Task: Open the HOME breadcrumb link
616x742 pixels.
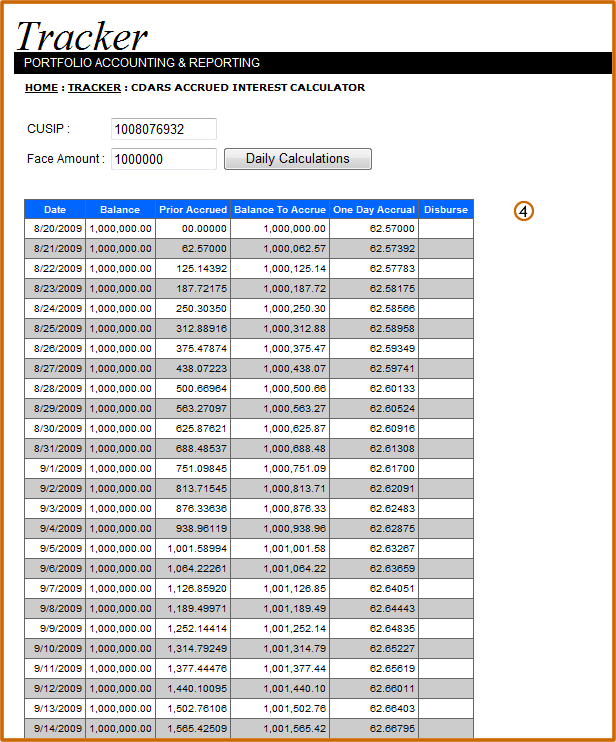Action: [x=41, y=88]
